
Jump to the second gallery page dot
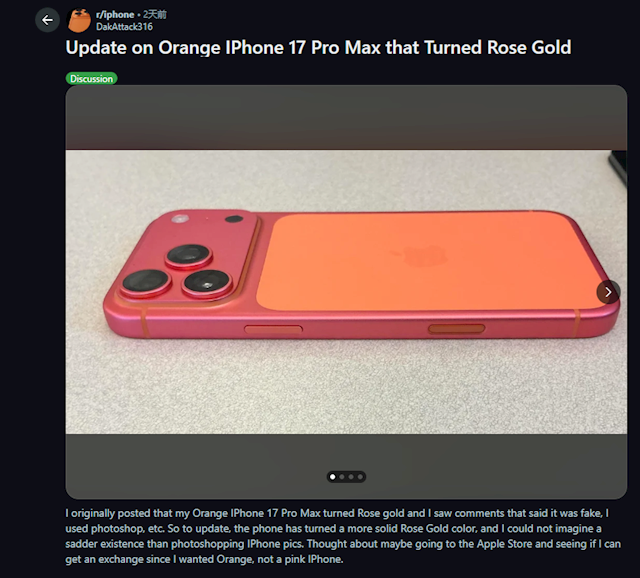pos(342,477)
